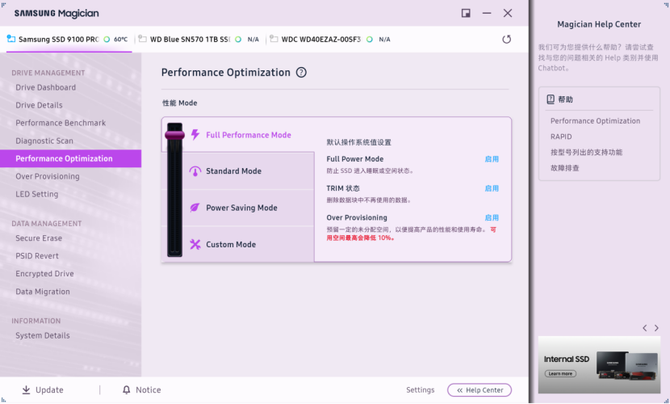Open LED Setting page

(37, 194)
